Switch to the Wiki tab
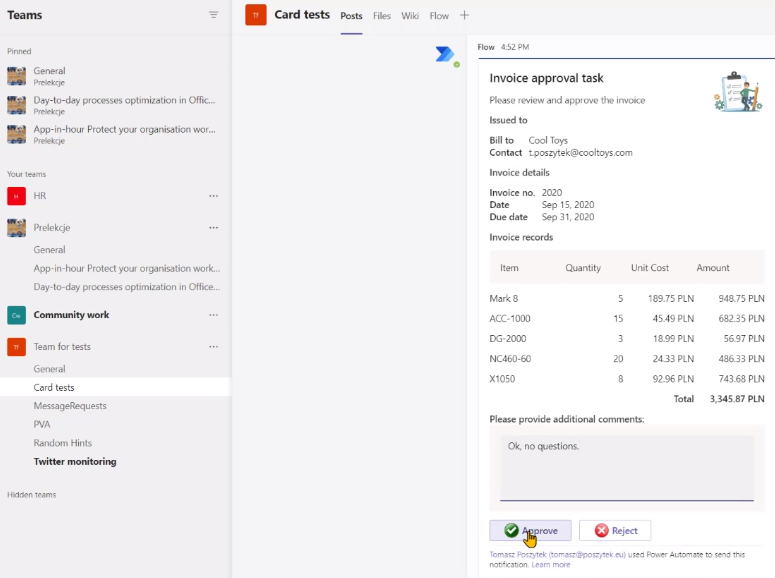This screenshot has width=775, height=578. coord(410,16)
